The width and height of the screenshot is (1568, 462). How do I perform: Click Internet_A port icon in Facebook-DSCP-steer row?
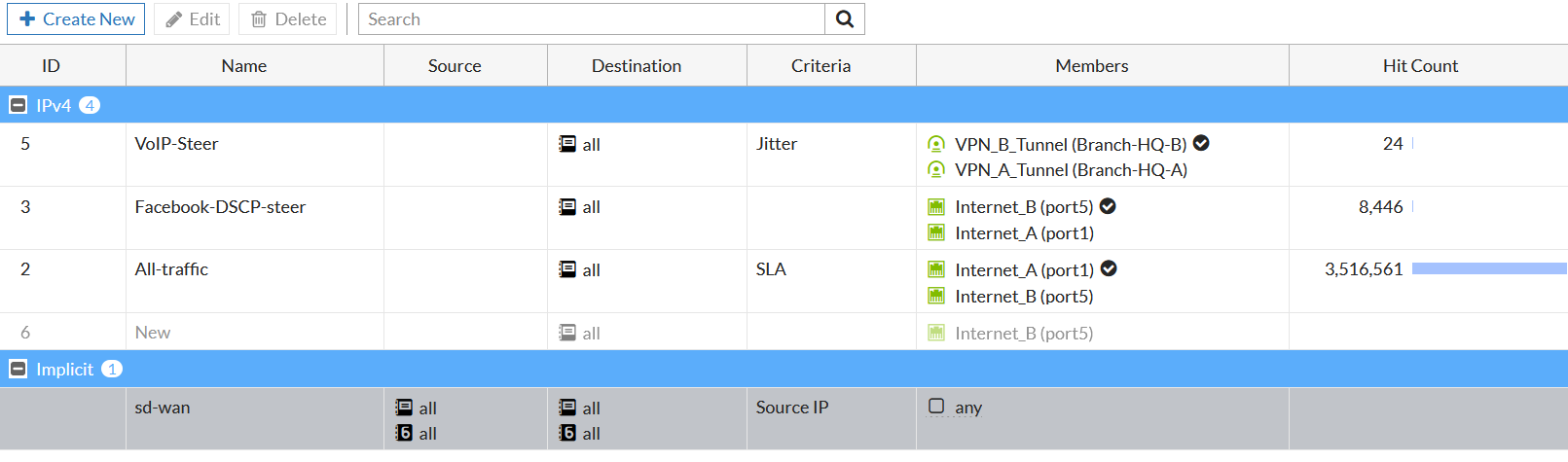point(936,233)
